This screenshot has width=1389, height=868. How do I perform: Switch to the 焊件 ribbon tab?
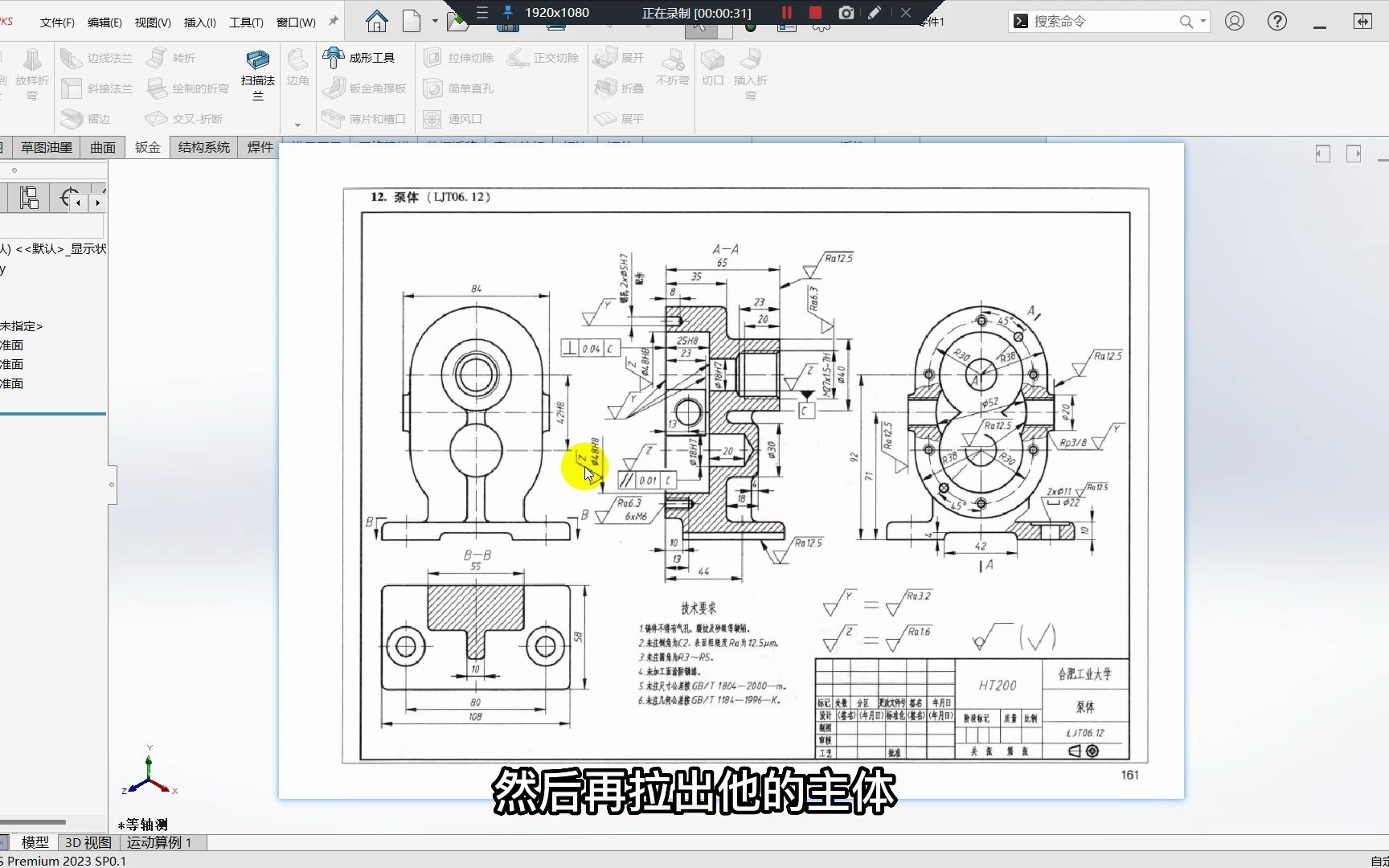tap(260, 147)
